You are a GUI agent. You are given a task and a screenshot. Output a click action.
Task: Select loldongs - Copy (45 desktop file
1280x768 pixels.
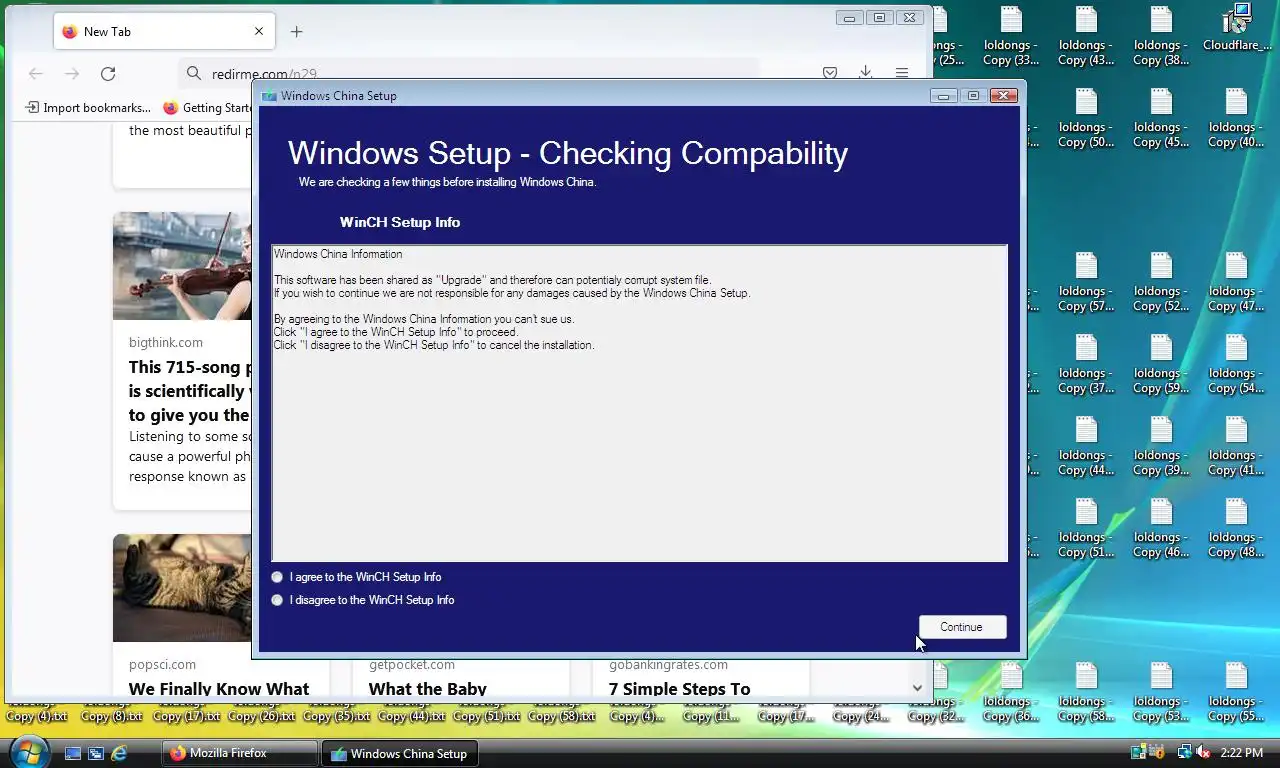click(1161, 118)
